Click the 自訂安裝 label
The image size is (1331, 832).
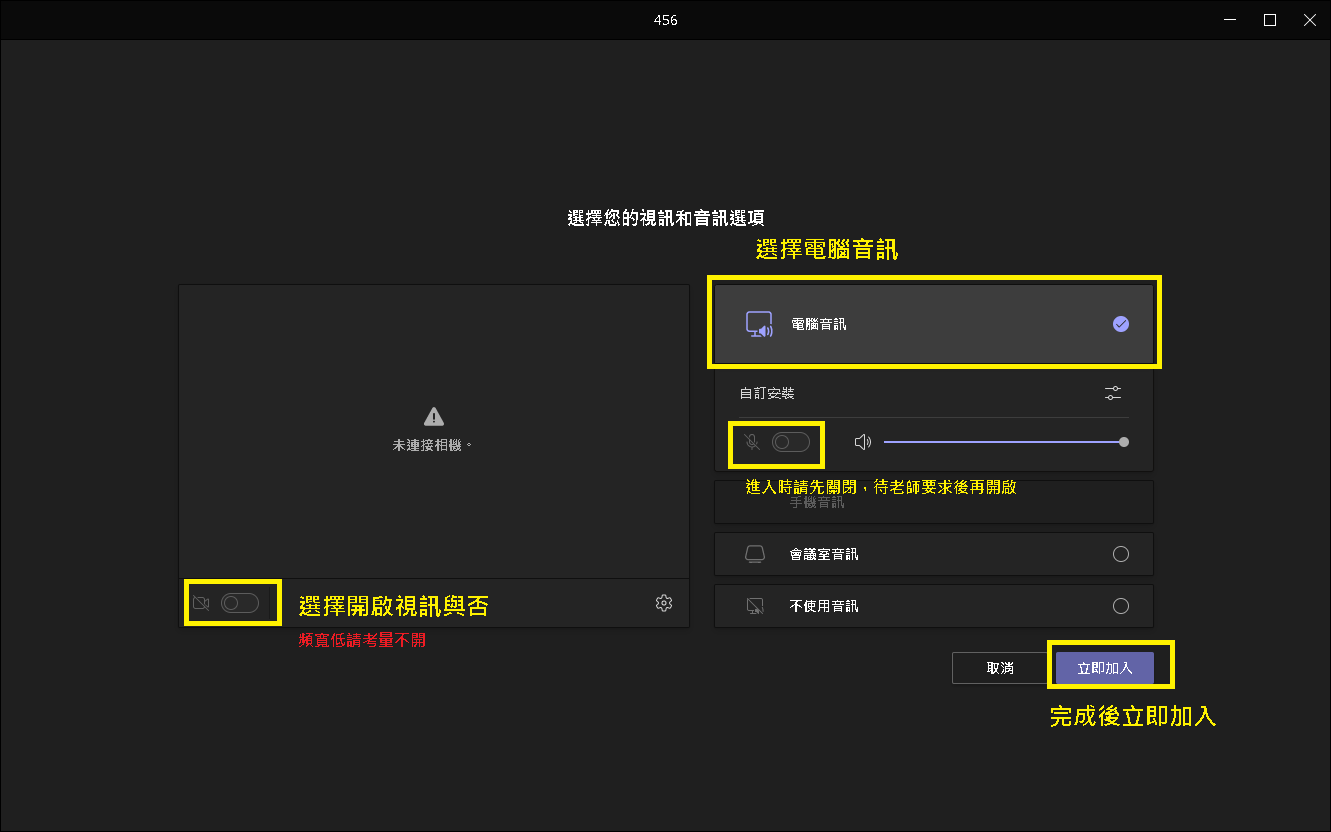click(767, 393)
